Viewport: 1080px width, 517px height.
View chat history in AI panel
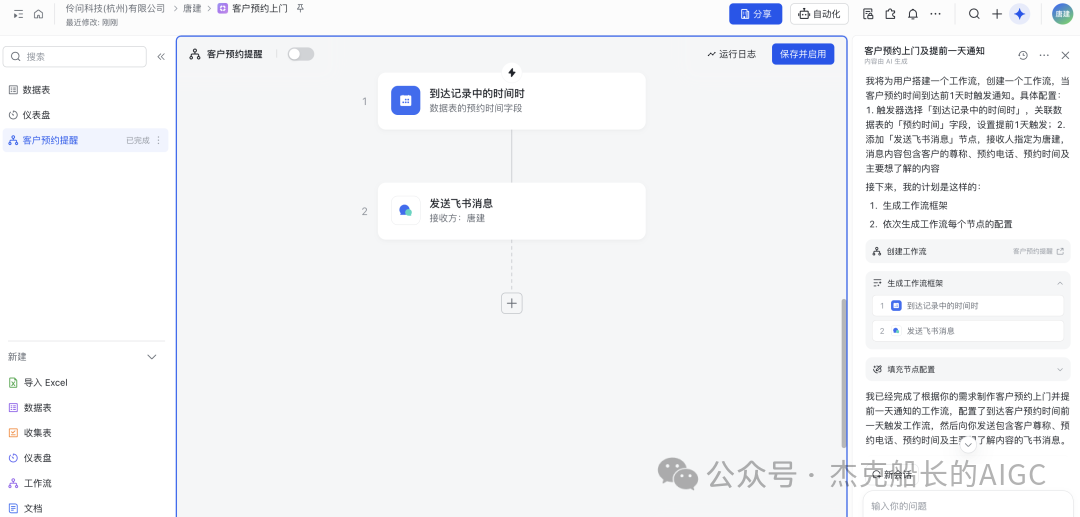pyautogui.click(x=1023, y=55)
